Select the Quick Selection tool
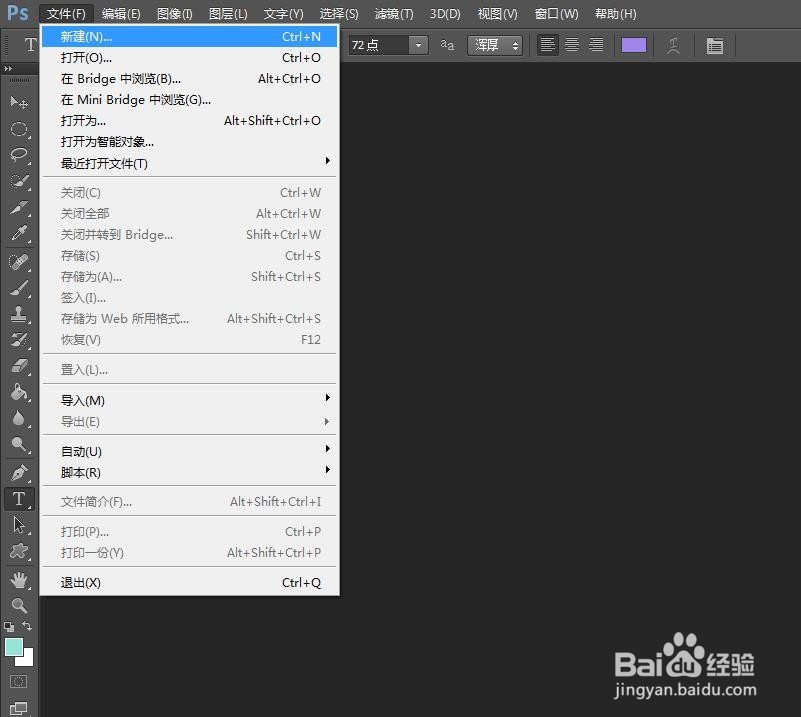The width and height of the screenshot is (801, 717). pos(19,181)
